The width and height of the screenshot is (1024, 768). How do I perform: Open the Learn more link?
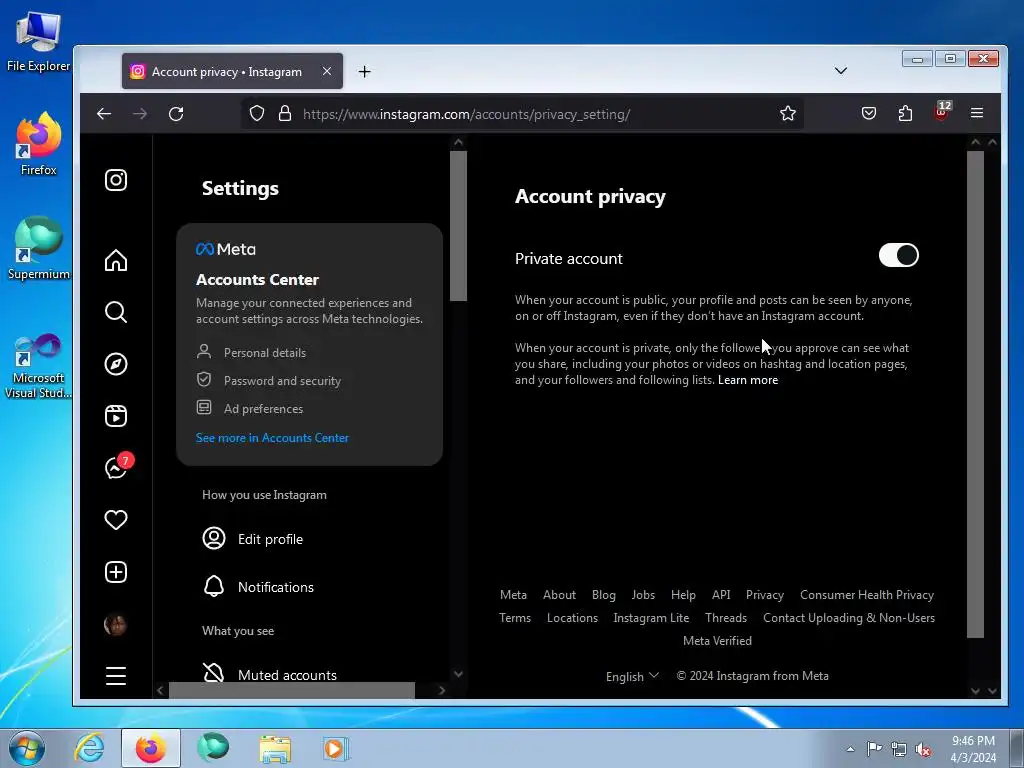pyautogui.click(x=748, y=380)
